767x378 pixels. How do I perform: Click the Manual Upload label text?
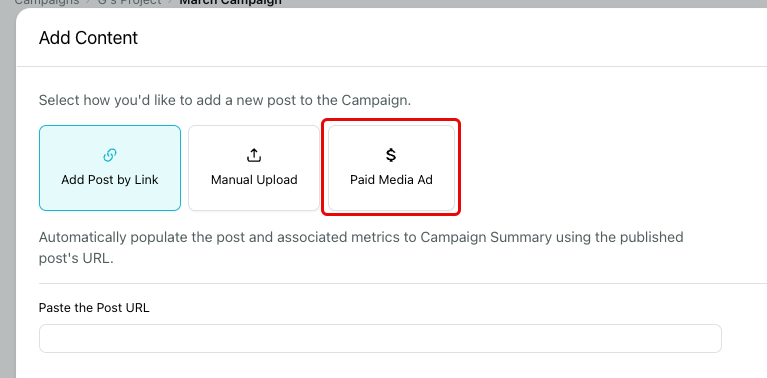pos(254,180)
